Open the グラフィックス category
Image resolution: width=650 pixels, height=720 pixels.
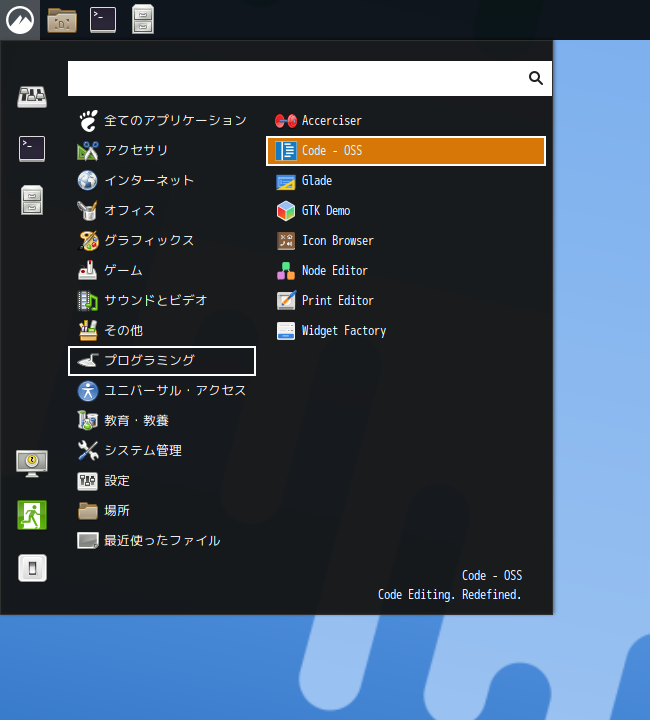tap(162, 241)
